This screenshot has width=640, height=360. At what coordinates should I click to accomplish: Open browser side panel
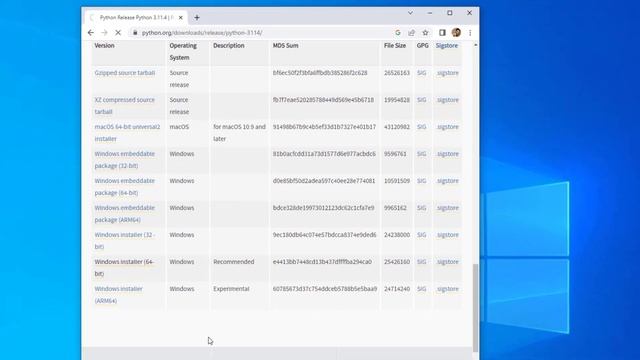click(442, 33)
